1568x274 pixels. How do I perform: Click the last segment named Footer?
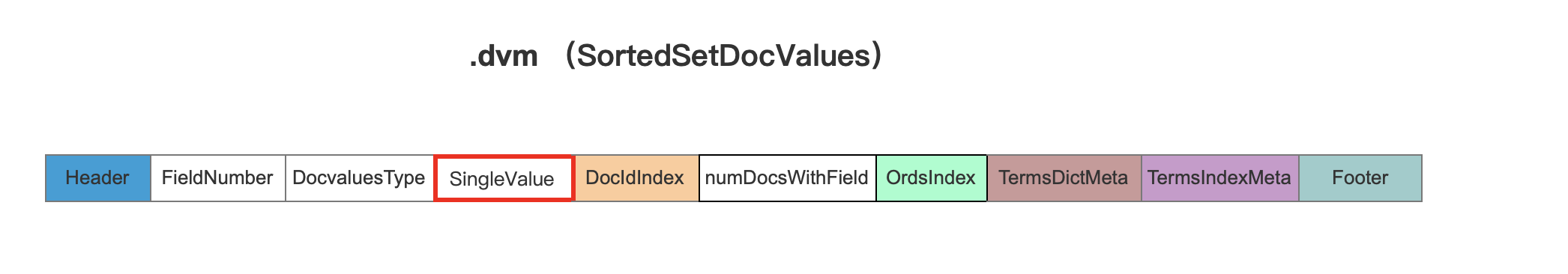click(1360, 178)
